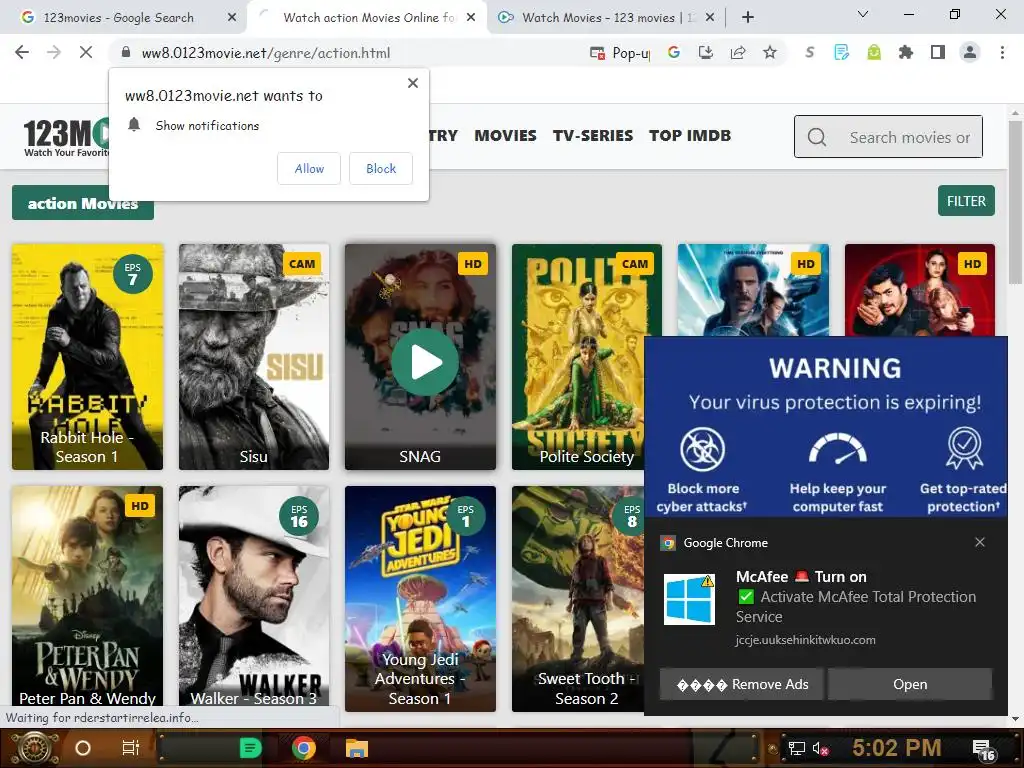The height and width of the screenshot is (768, 1024).
Task: Open Chrome from the taskbar
Action: (304, 748)
